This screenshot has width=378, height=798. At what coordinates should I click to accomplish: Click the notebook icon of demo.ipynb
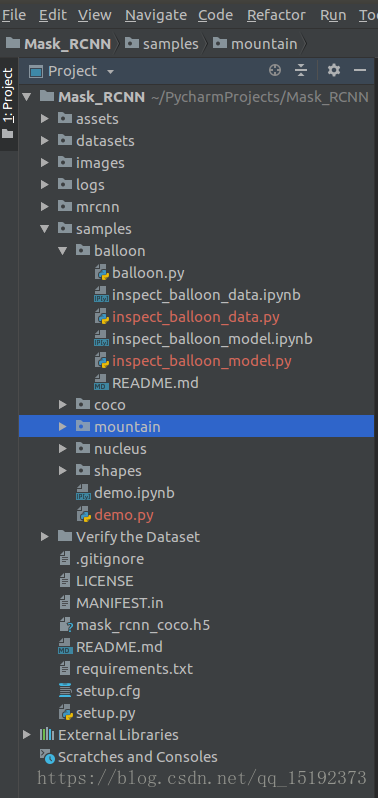83,493
